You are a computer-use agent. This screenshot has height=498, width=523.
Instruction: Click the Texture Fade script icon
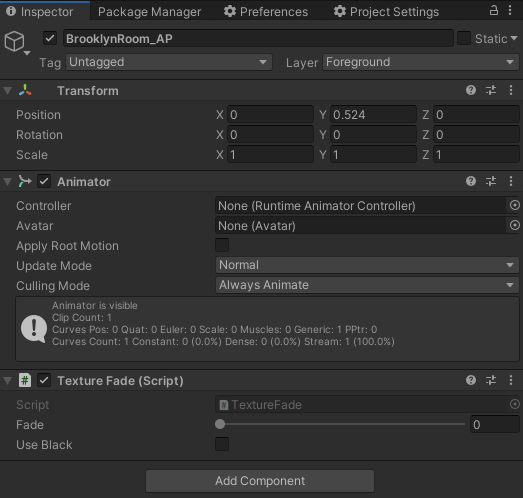(x=25, y=380)
